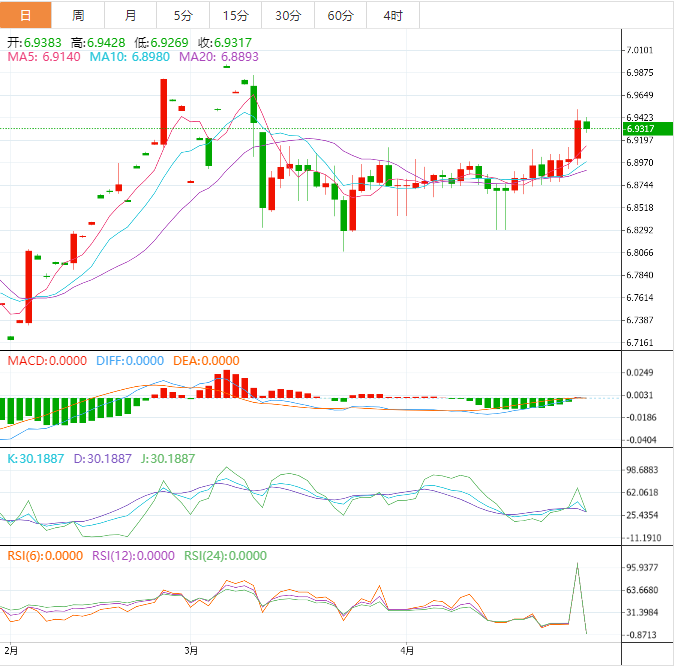
Task: Click the RSI(12) indicator label
Action: 133,557
